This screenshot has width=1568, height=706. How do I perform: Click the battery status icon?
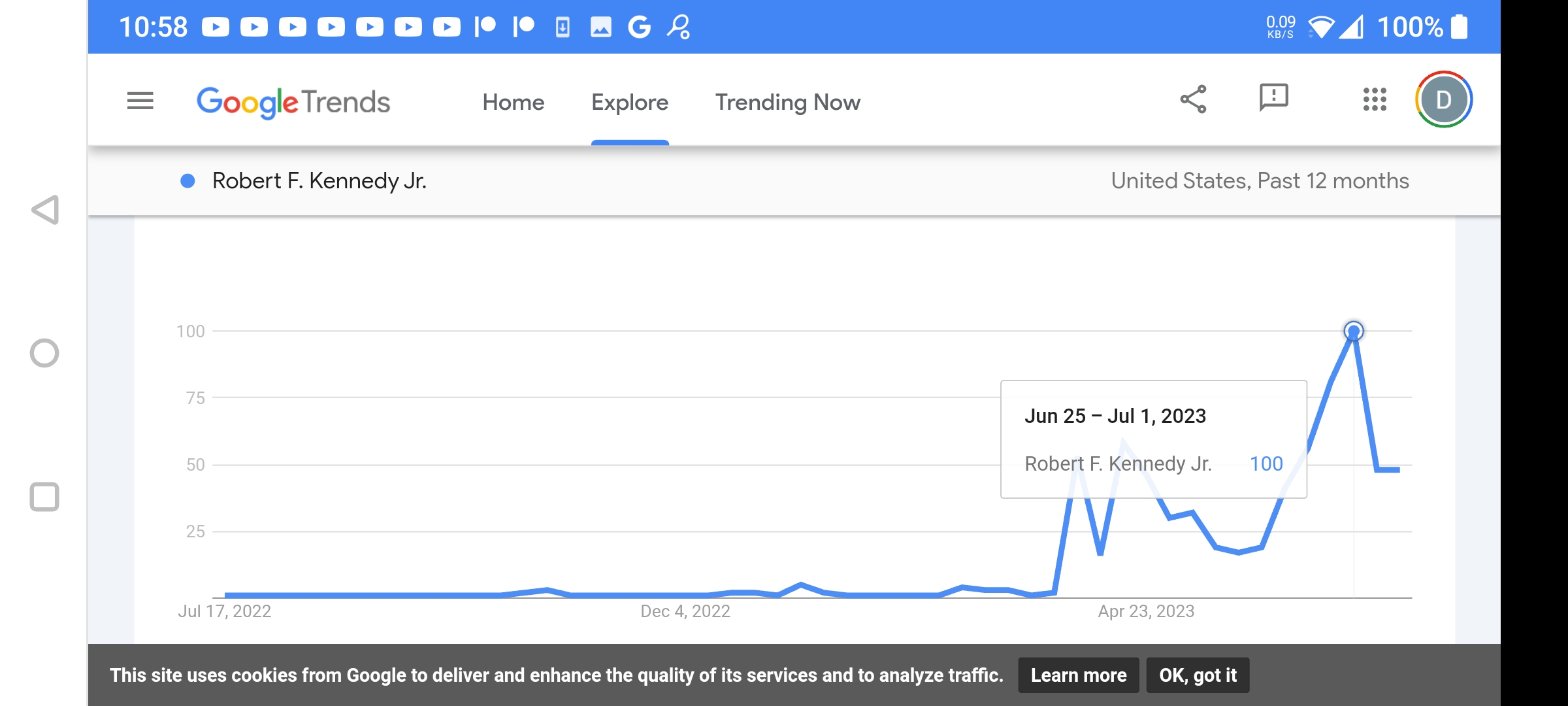(1459, 27)
